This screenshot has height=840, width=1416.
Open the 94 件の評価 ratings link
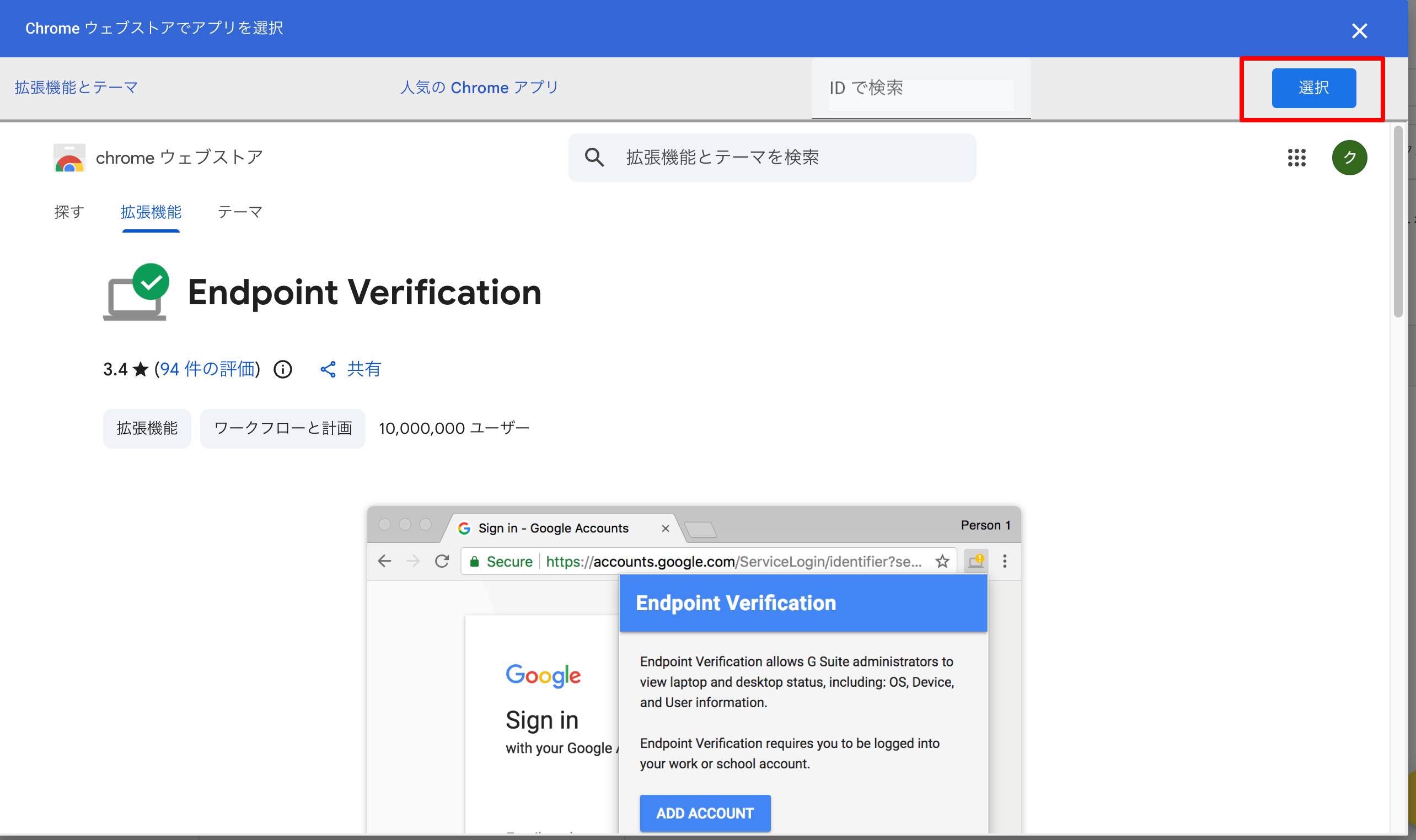207,369
